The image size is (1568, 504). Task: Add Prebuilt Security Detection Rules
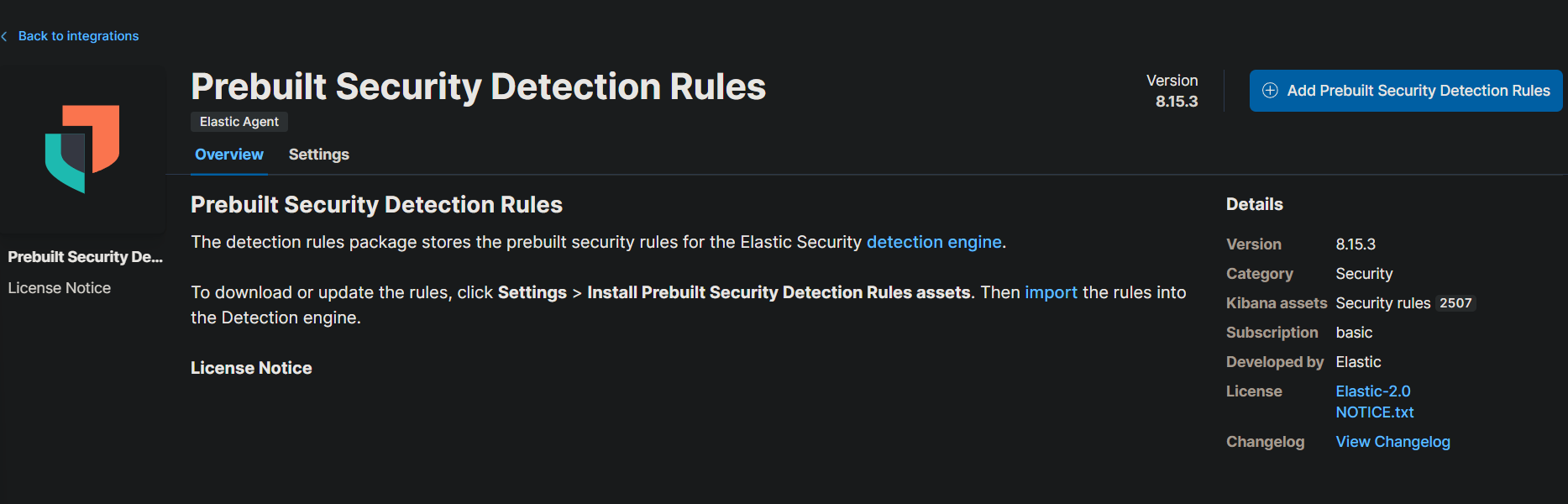click(x=1406, y=91)
